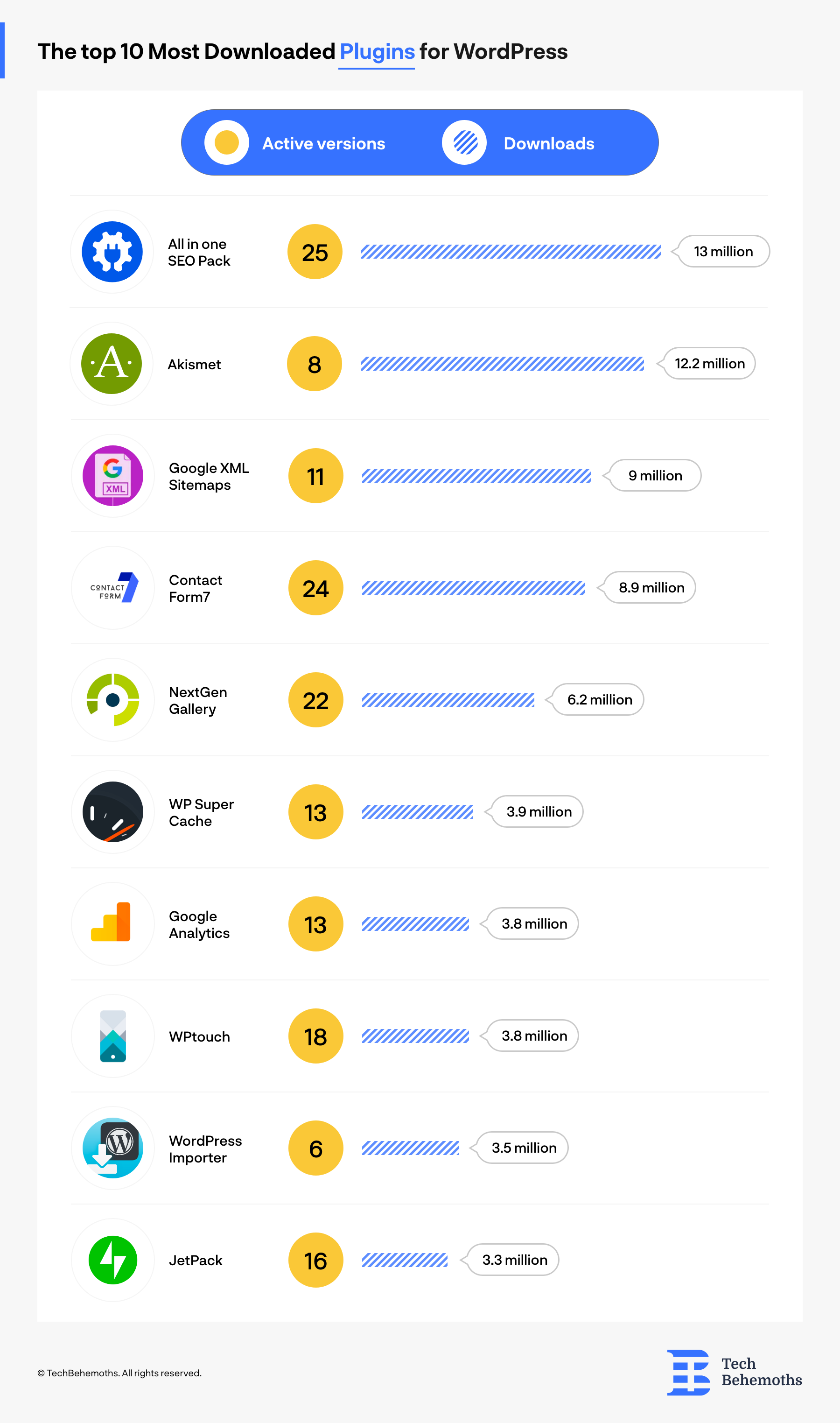Click the Tech Behemoths logo
Image resolution: width=840 pixels, height=1423 pixels.
734,1372
